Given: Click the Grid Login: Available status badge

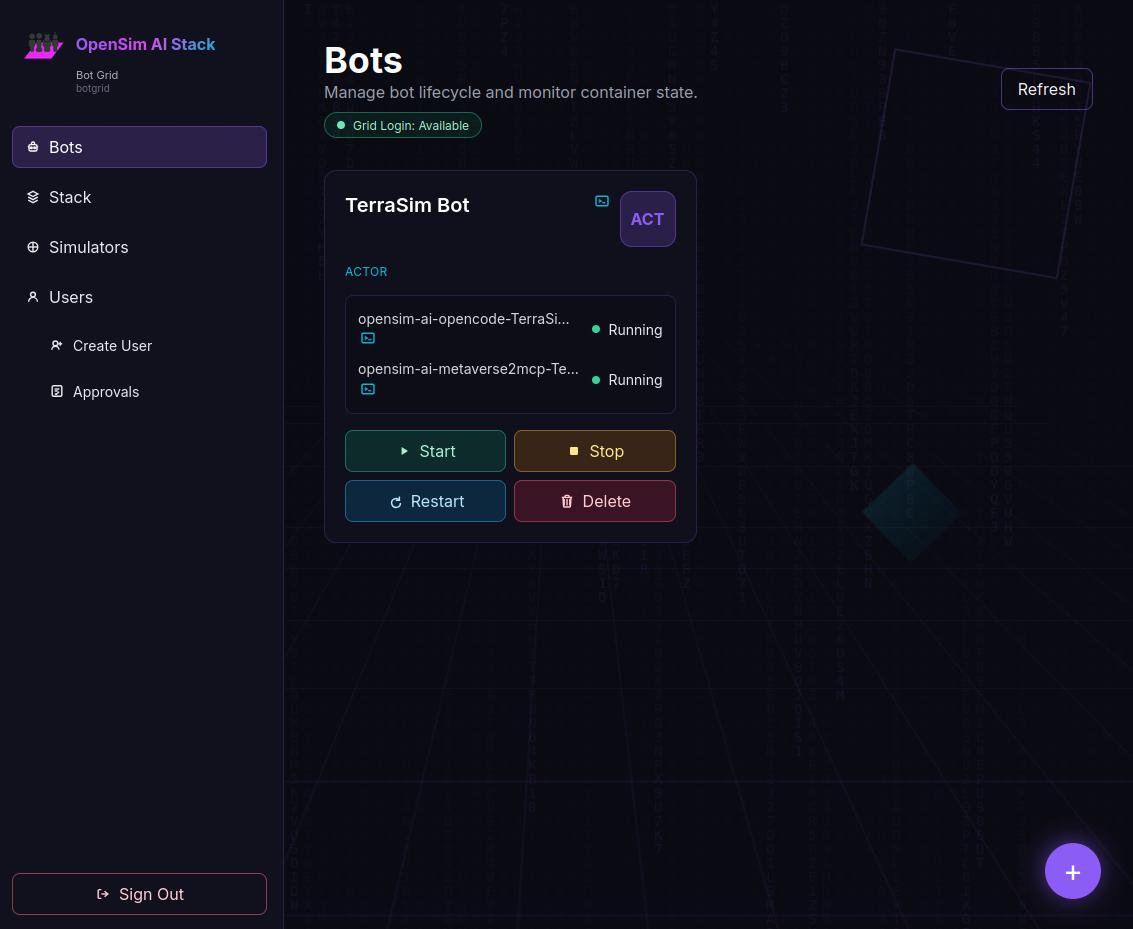Looking at the screenshot, I should (402, 126).
